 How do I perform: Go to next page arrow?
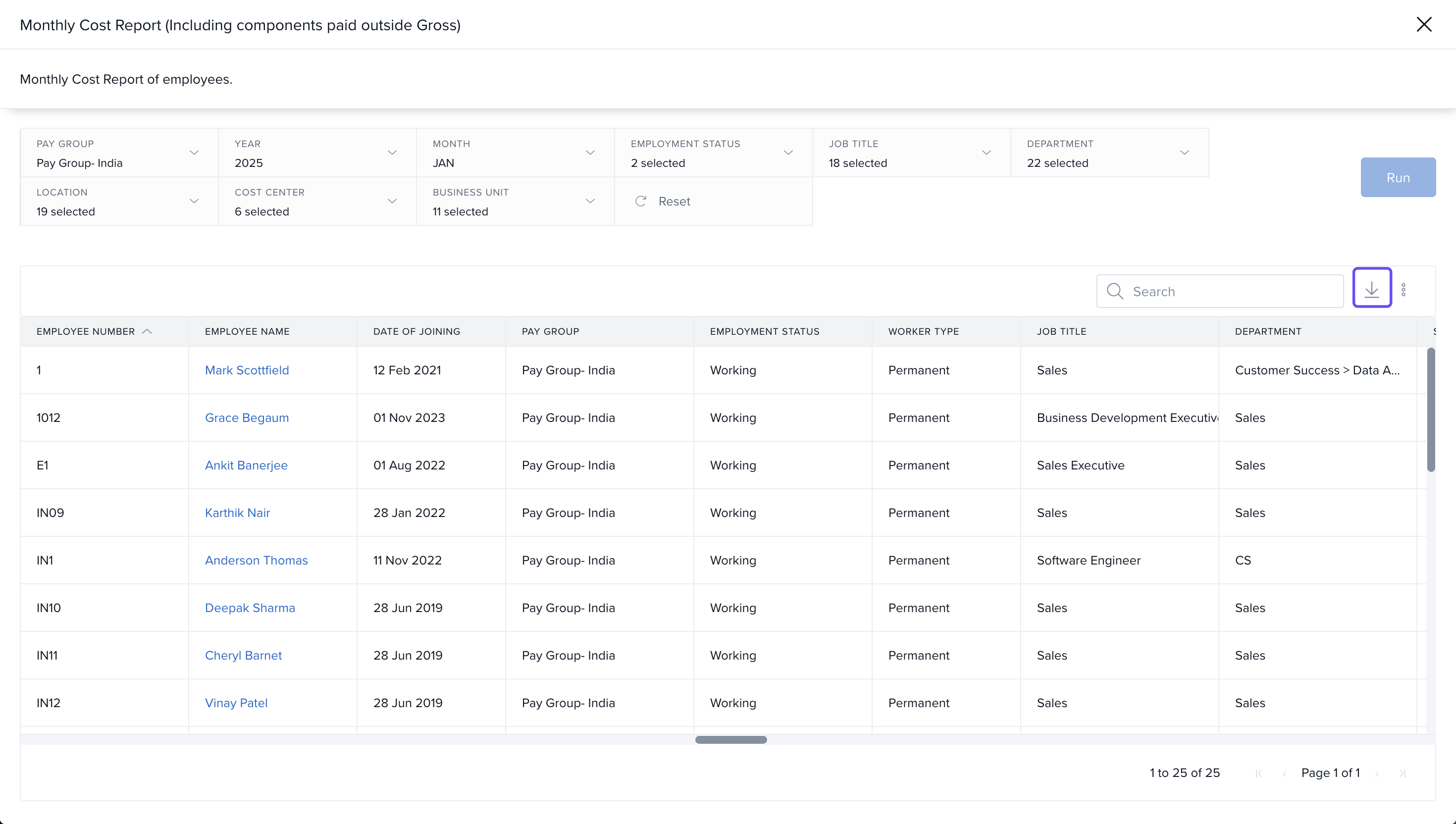coord(1377,773)
